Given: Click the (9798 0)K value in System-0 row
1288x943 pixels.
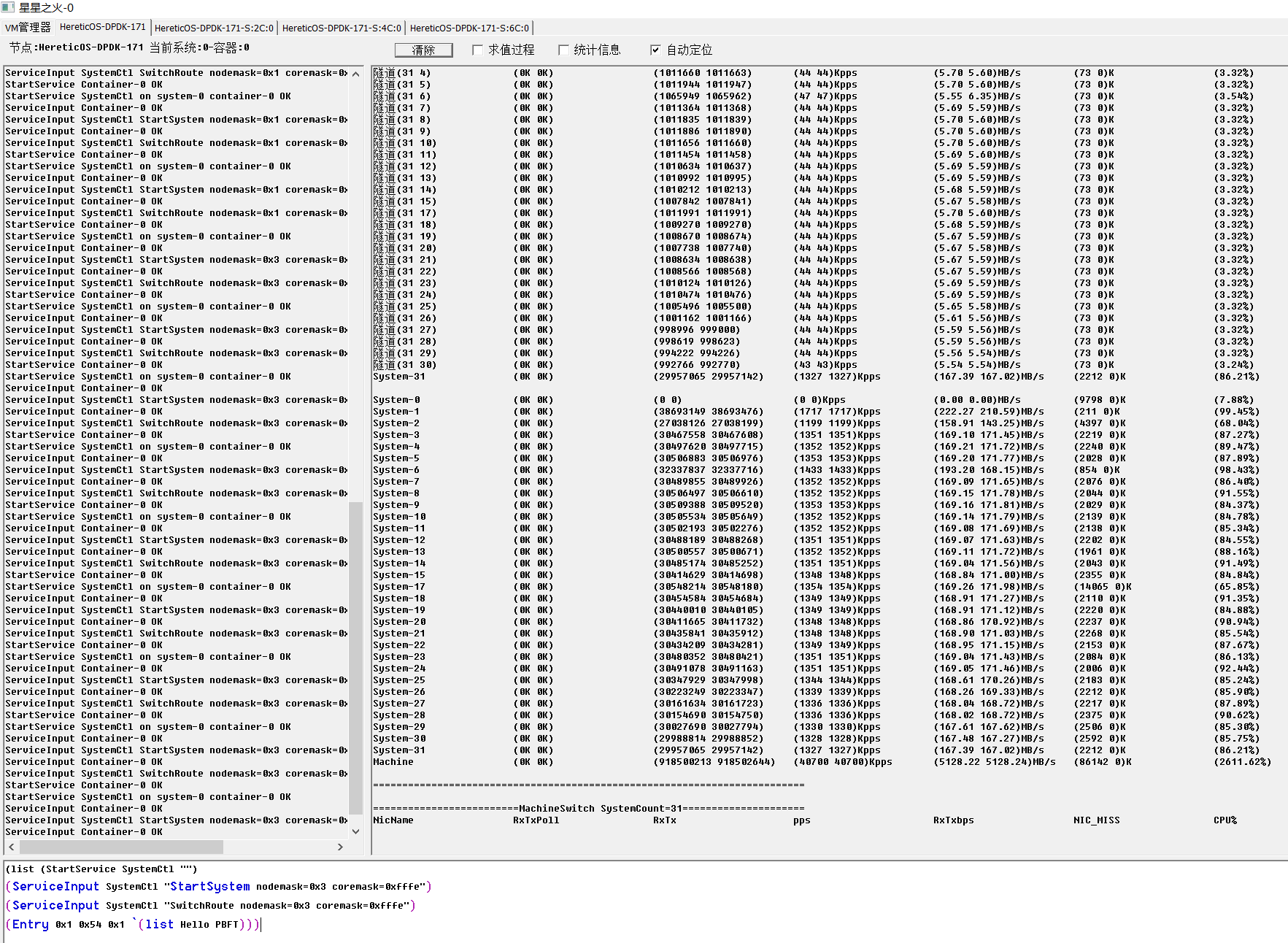Looking at the screenshot, I should click(x=1100, y=400).
